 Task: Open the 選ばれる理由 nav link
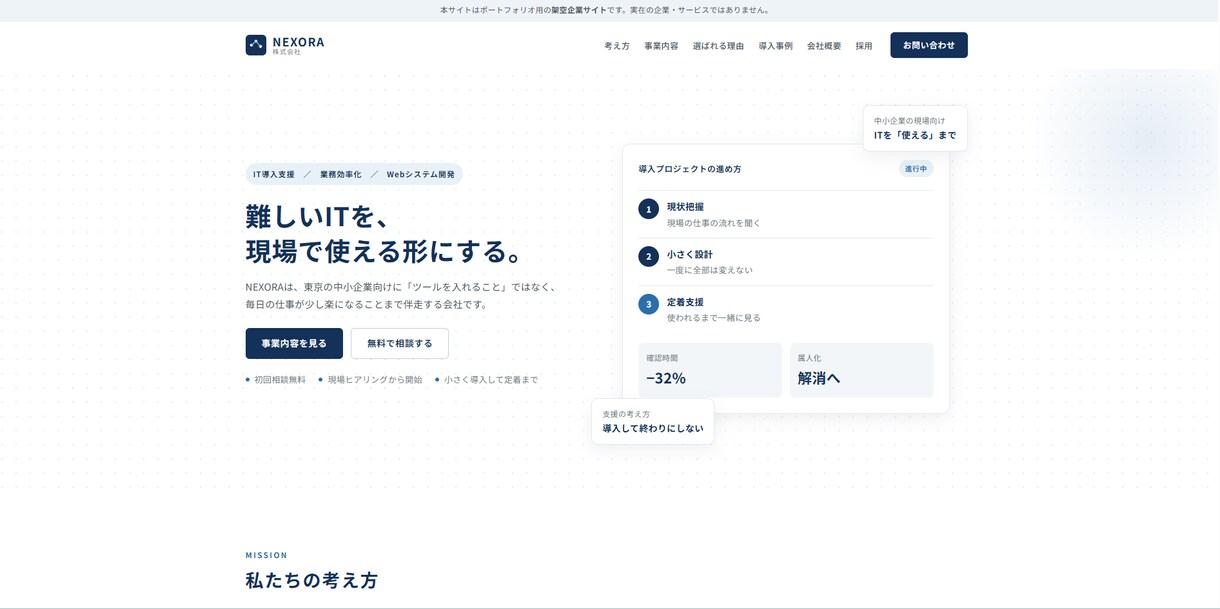718,46
